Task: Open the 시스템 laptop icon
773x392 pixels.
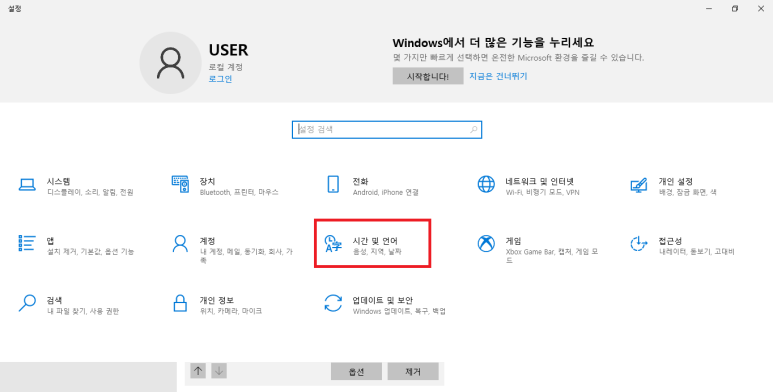Action: (x=27, y=185)
